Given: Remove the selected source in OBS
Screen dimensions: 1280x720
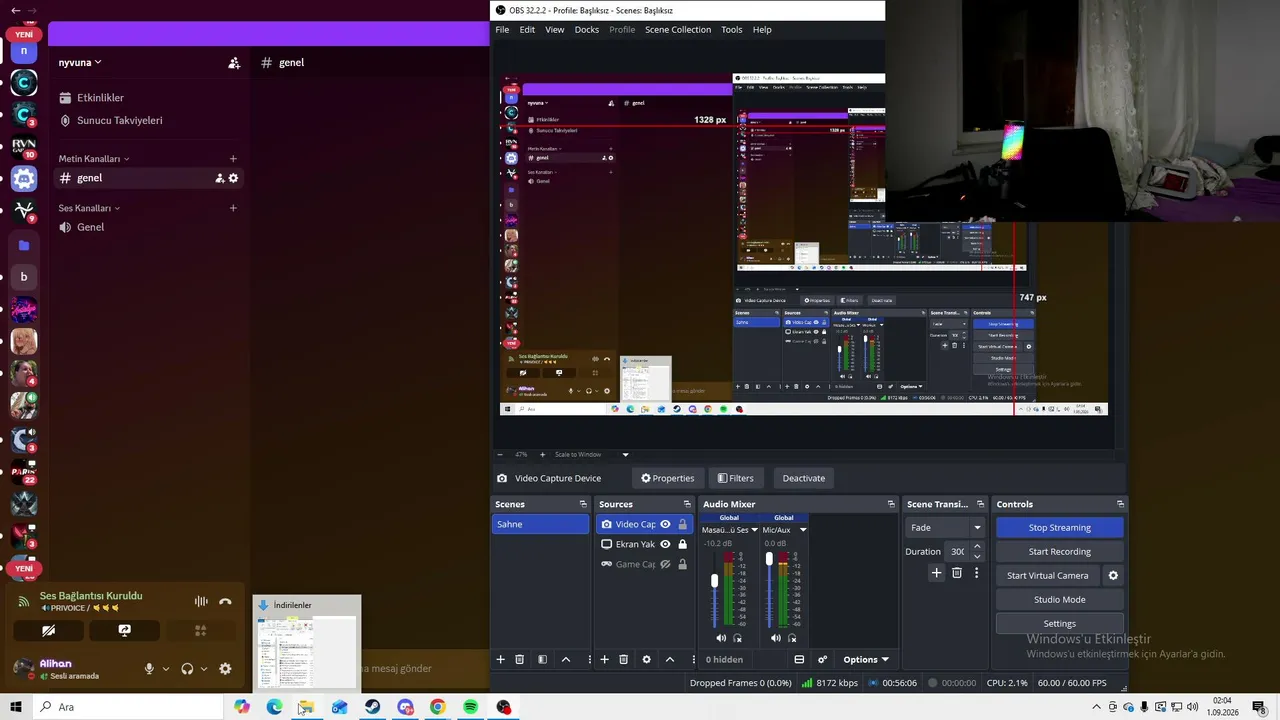Looking at the screenshot, I should pos(623,659).
